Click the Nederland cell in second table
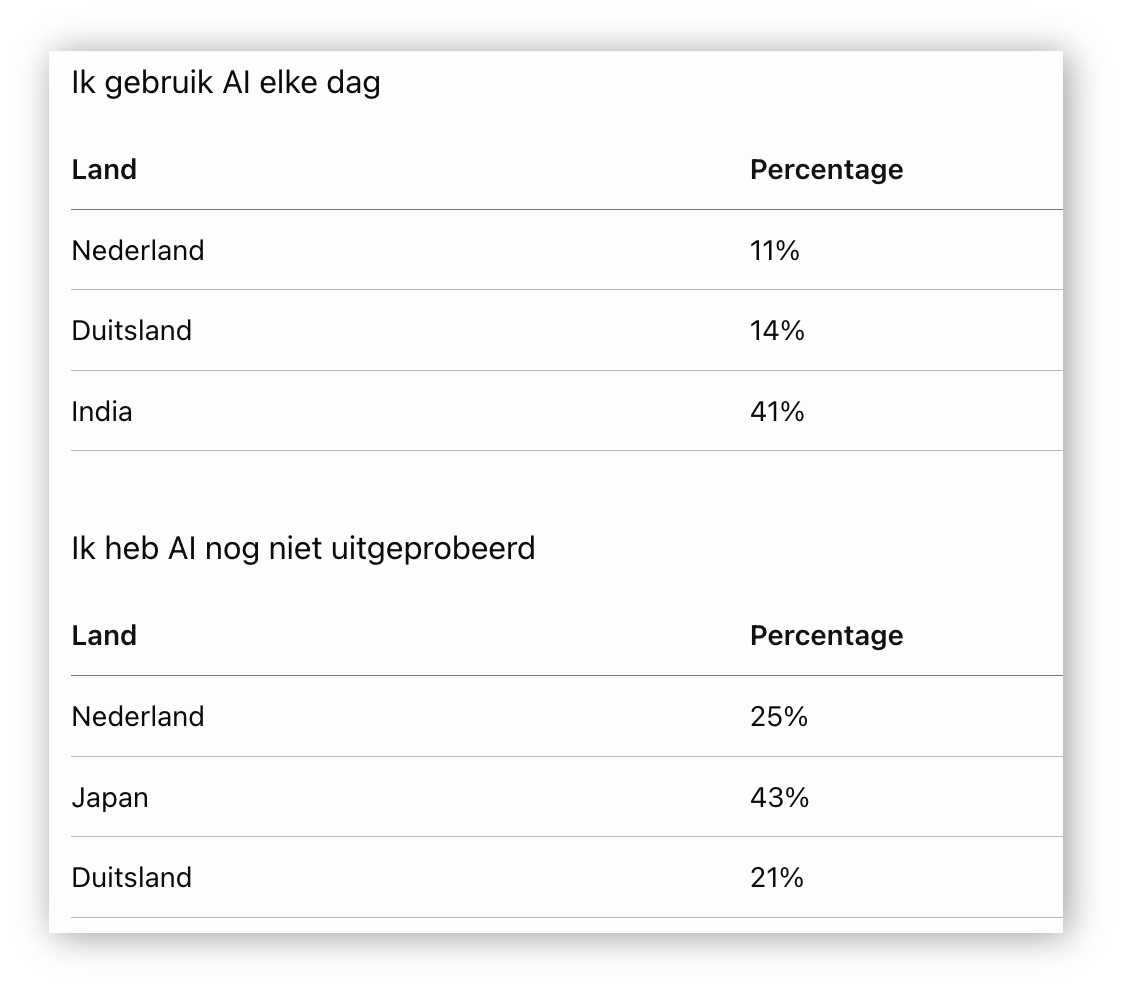 coord(138,716)
